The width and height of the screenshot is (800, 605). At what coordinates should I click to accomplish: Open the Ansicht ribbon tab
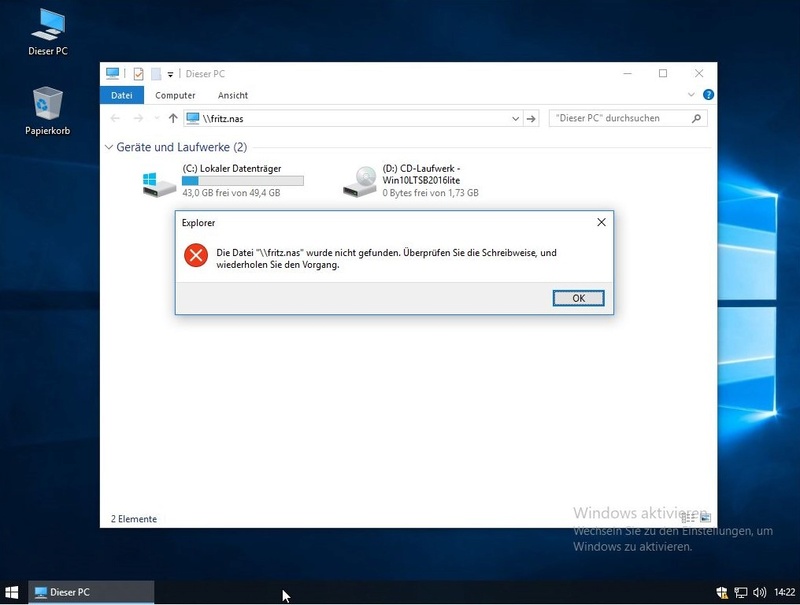click(x=233, y=95)
